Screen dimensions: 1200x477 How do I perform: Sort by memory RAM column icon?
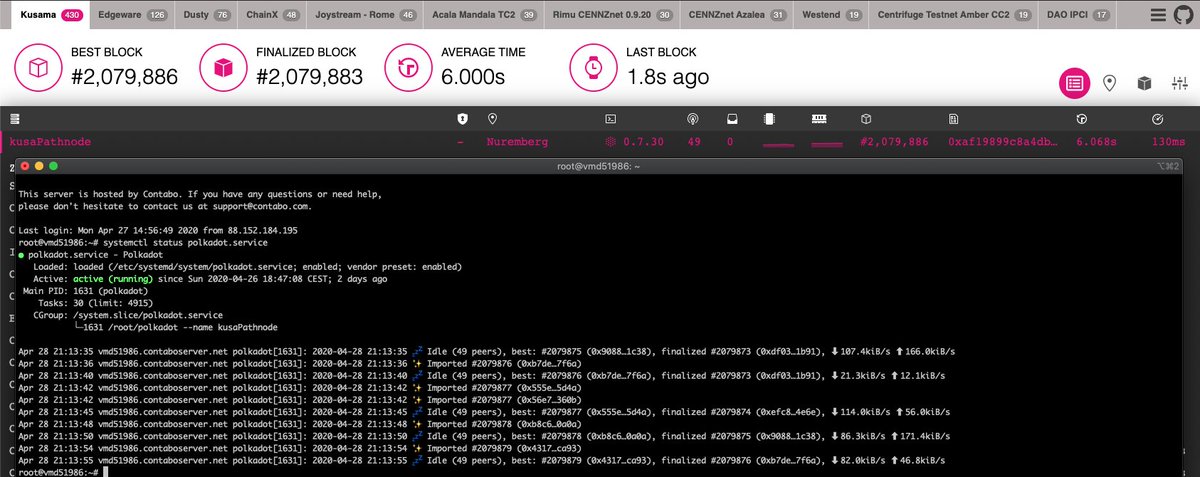pos(819,119)
